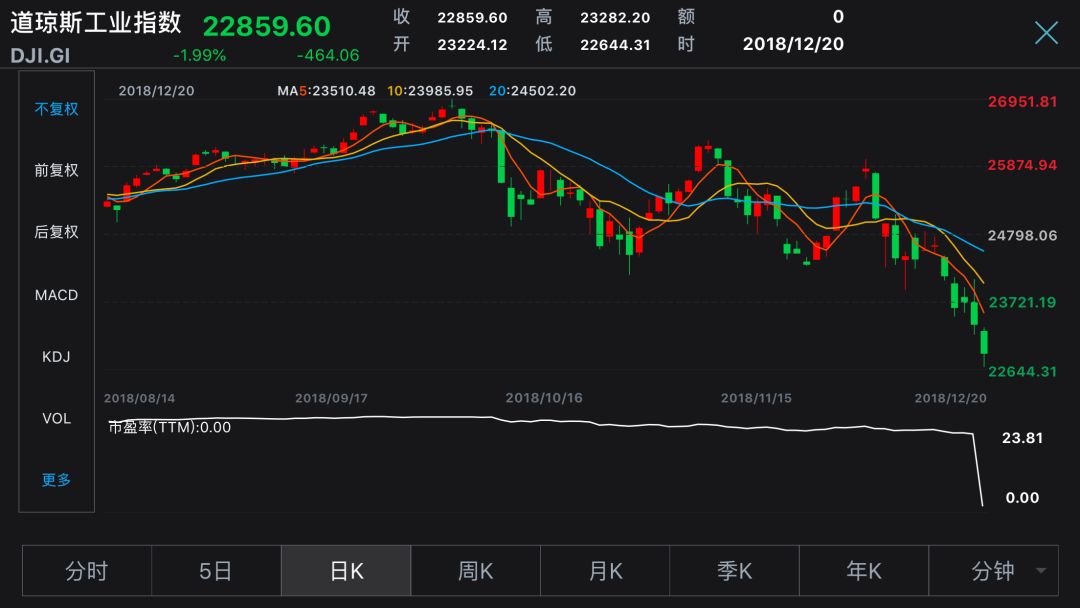1080x608 pixels.
Task: Click the high value 23282.20
Action: (x=615, y=17)
